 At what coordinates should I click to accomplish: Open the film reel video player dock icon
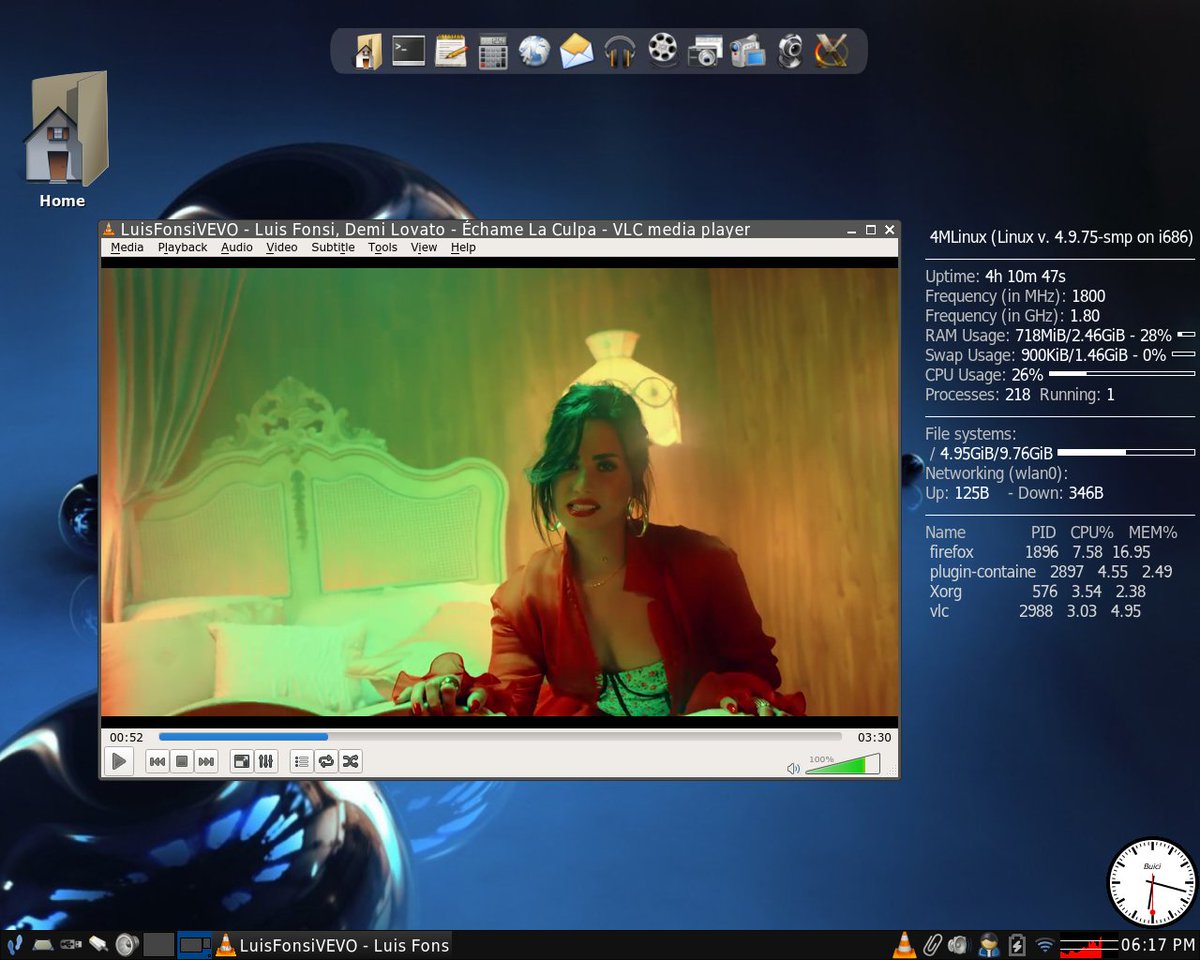point(662,49)
